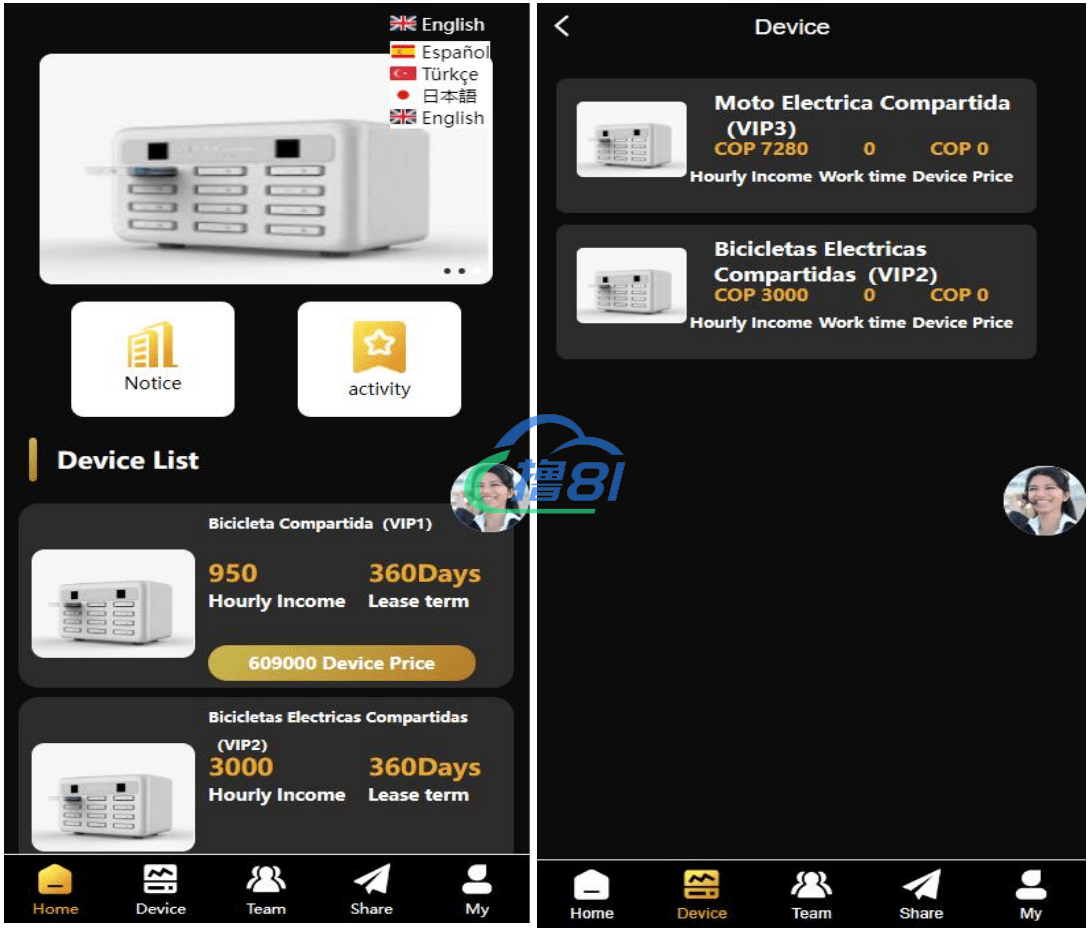
Task: Tap Home icon in right bottom bar
Action: [591, 886]
